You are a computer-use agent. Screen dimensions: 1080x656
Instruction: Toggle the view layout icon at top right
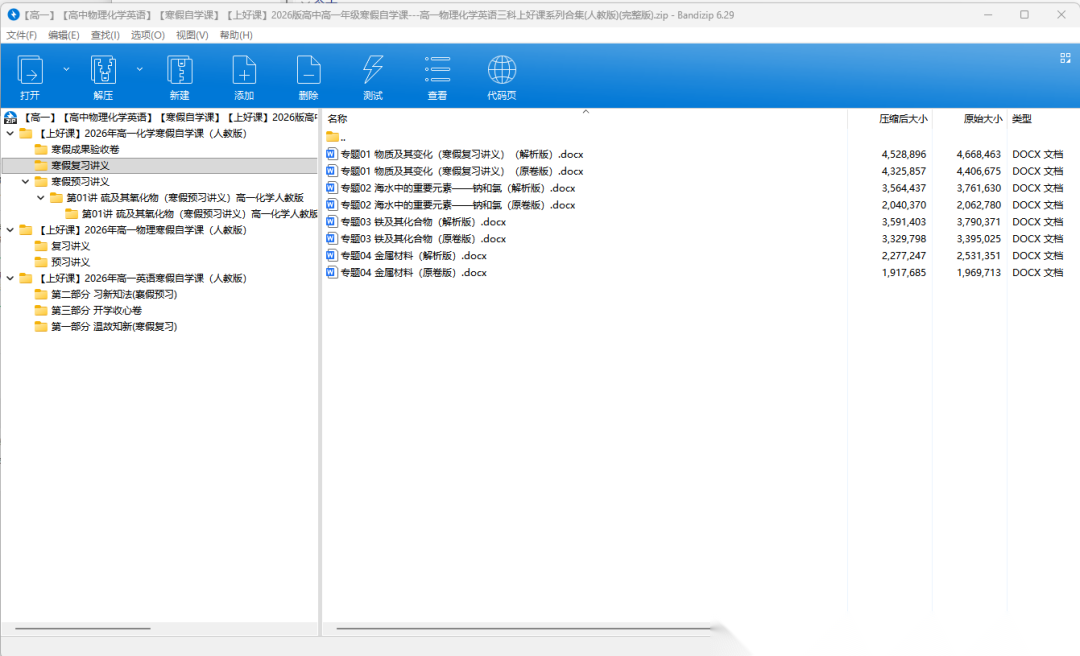pos(1065,58)
